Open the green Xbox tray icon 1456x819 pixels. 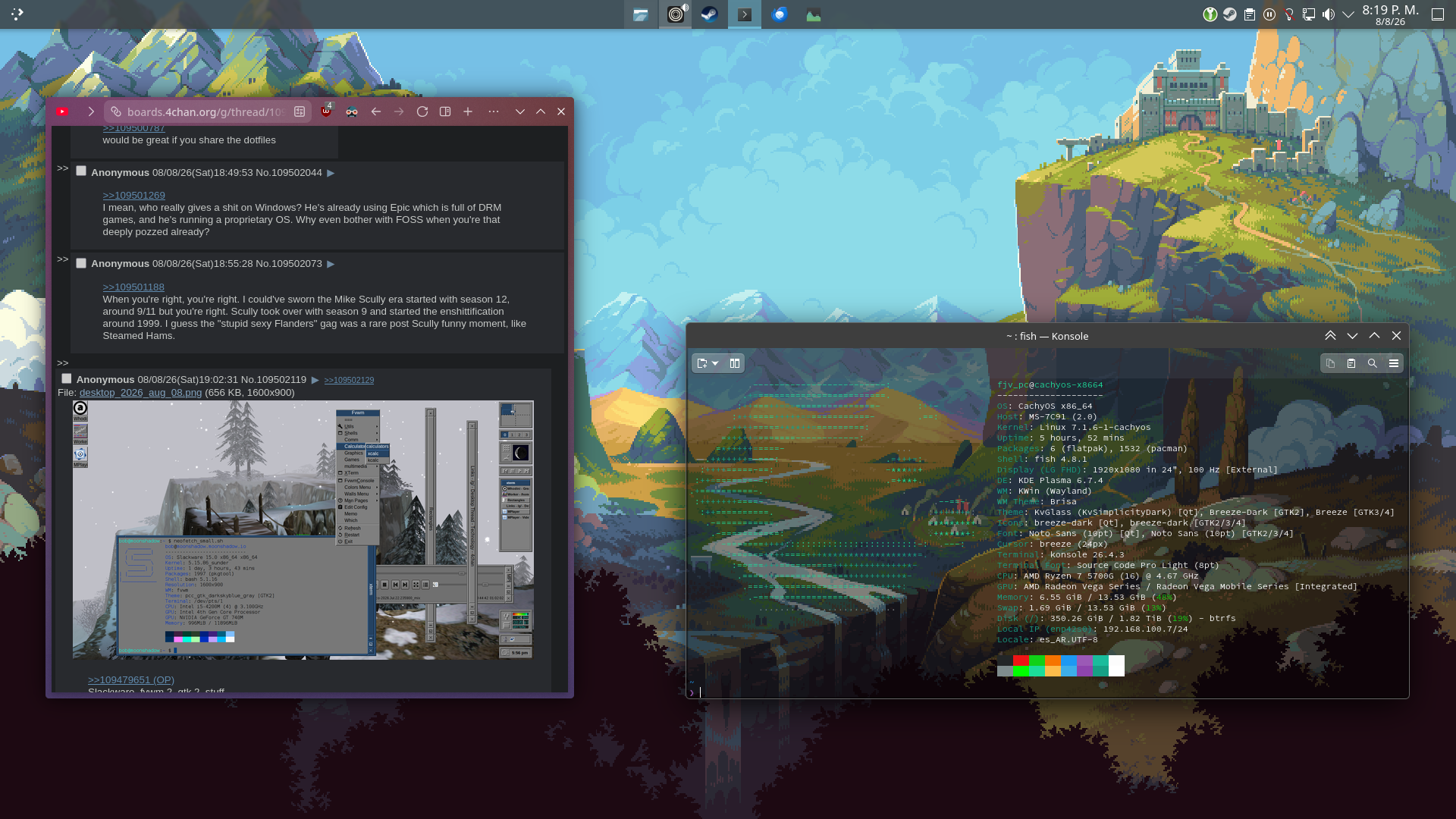click(x=1210, y=14)
